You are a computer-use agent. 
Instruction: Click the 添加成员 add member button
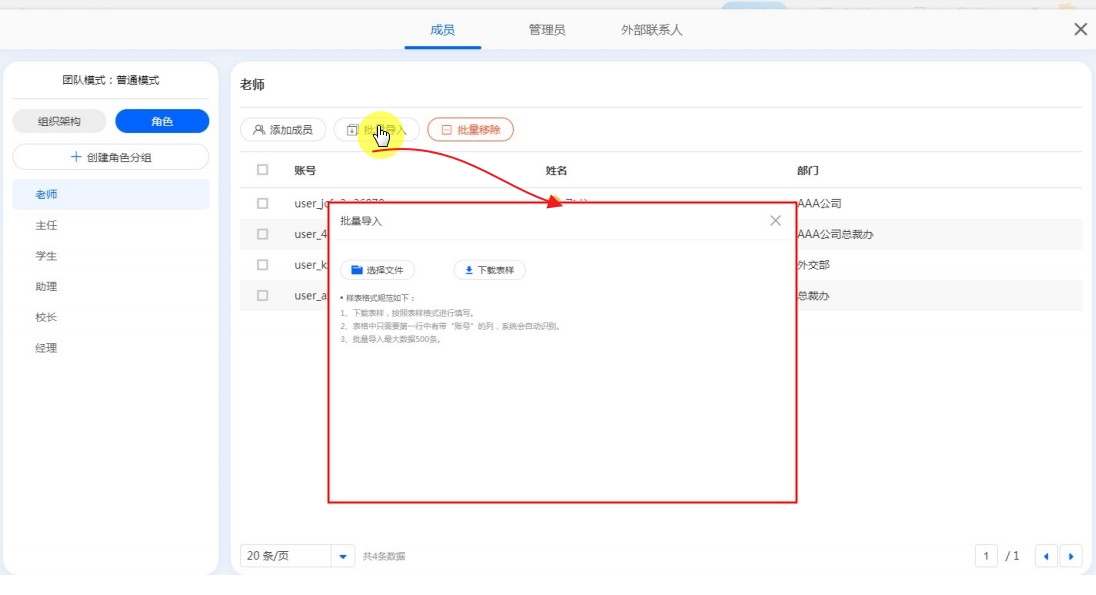[283, 130]
